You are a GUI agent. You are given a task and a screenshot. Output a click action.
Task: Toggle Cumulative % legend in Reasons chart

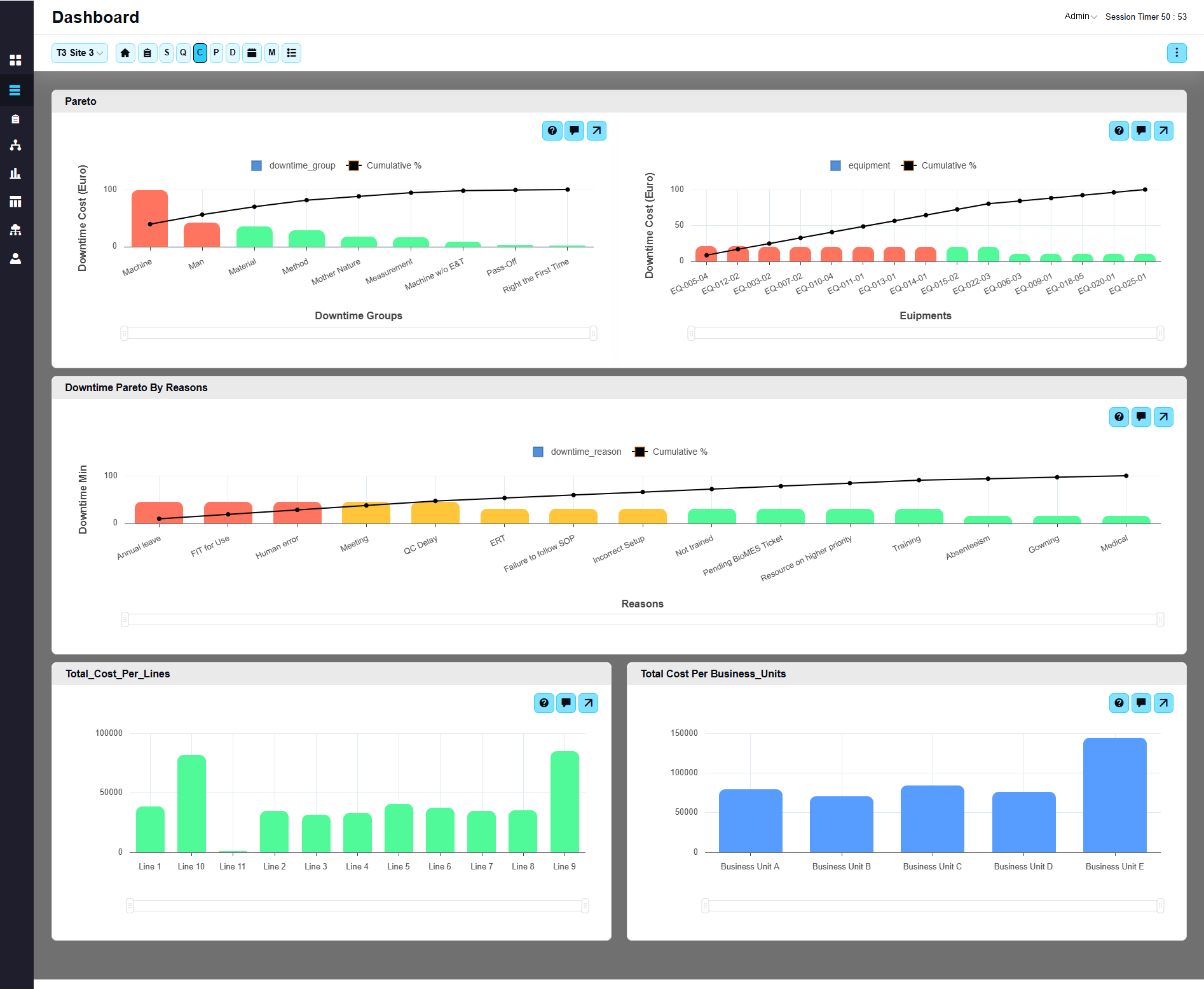click(x=670, y=452)
